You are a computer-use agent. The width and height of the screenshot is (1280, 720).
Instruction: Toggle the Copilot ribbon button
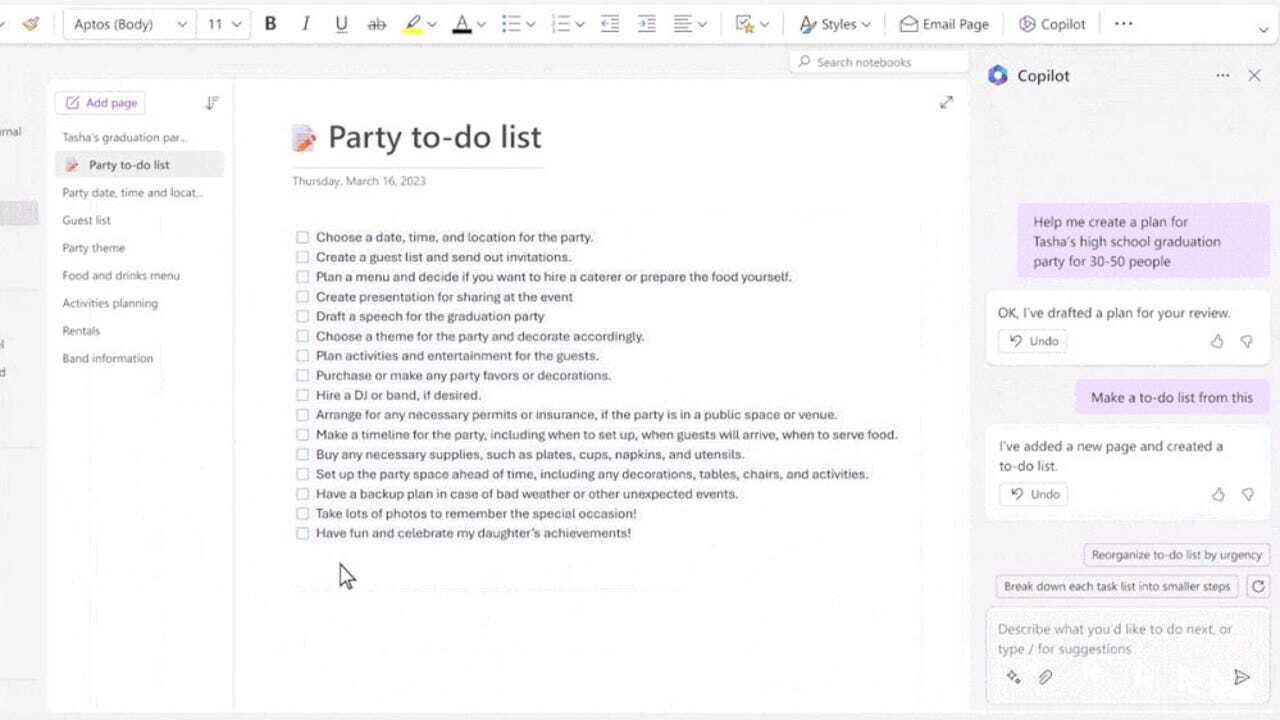1052,24
